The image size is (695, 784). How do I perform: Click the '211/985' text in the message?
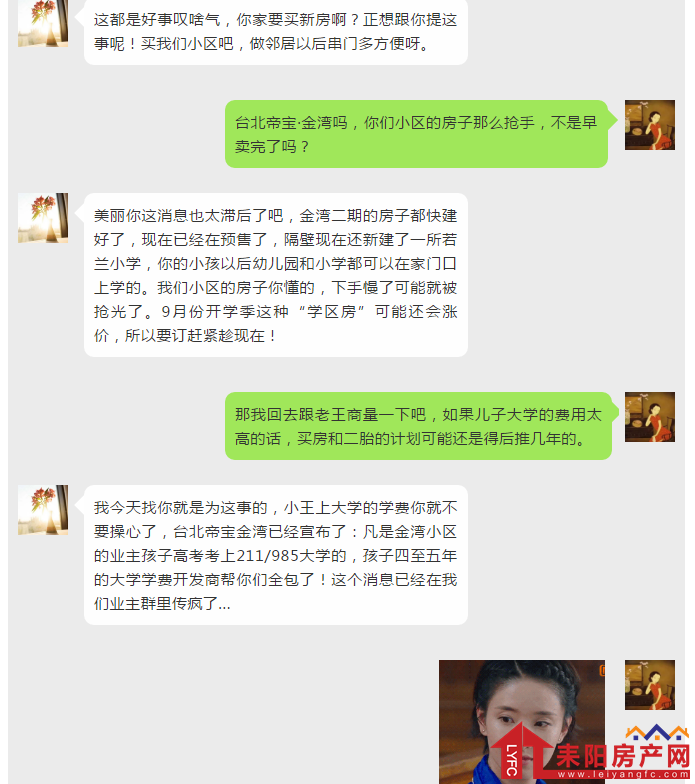tap(268, 556)
